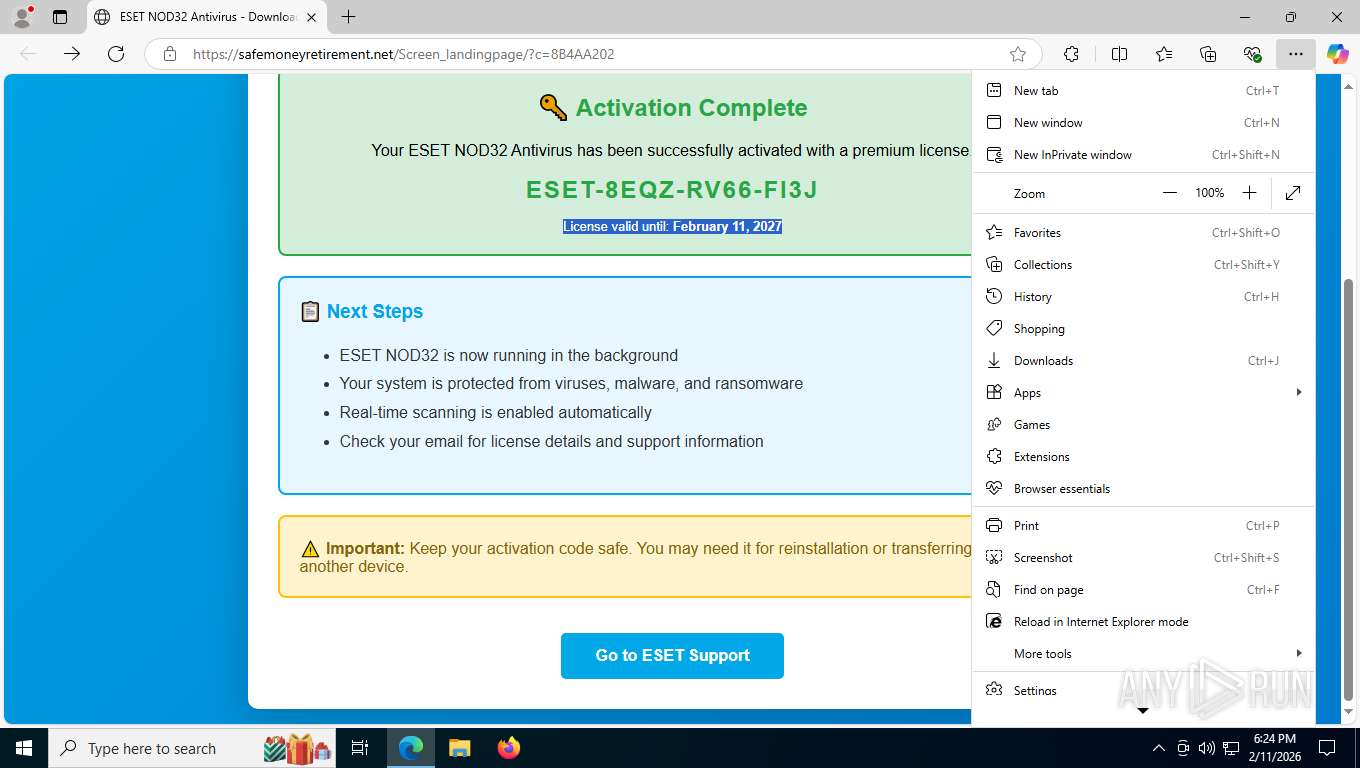Open Browser essentials menu entry
This screenshot has width=1360, height=768.
pos(1143,488)
